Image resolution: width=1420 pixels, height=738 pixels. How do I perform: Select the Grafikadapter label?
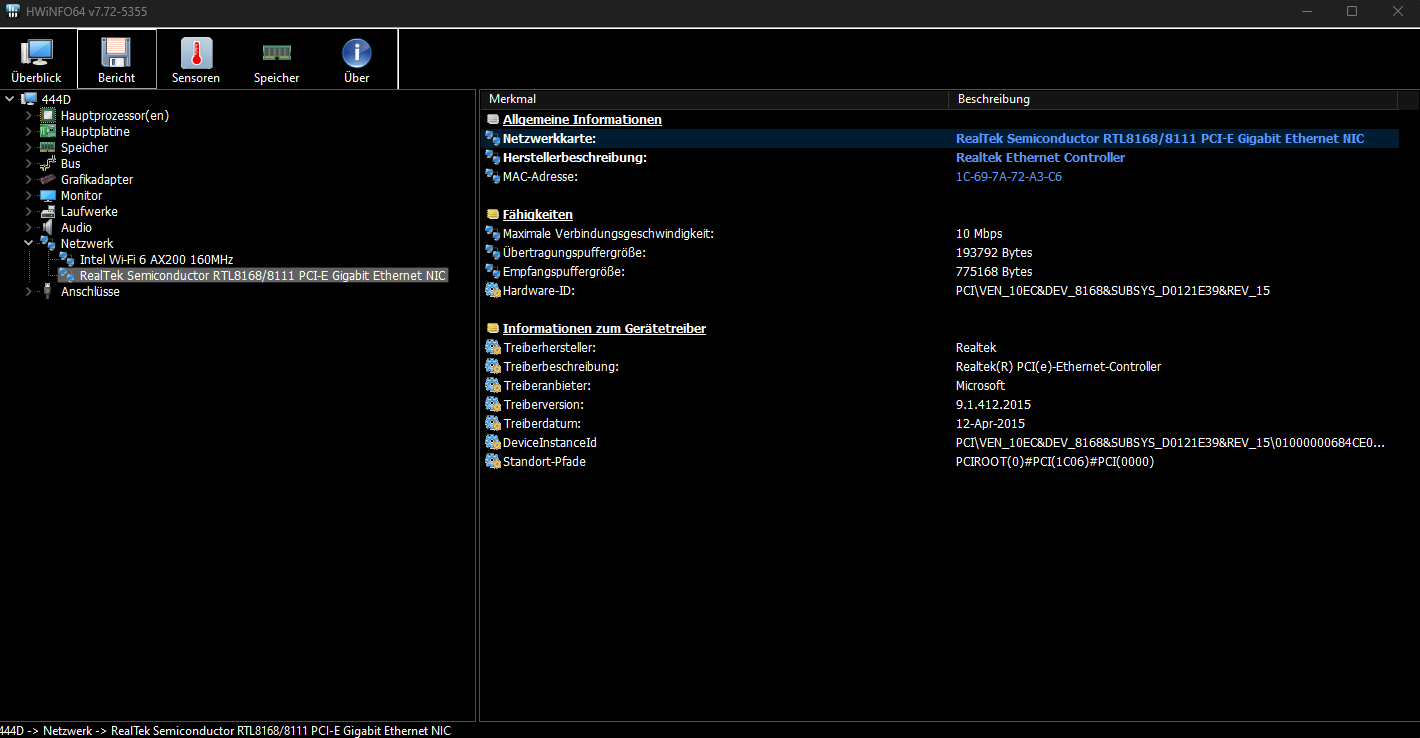pos(97,179)
